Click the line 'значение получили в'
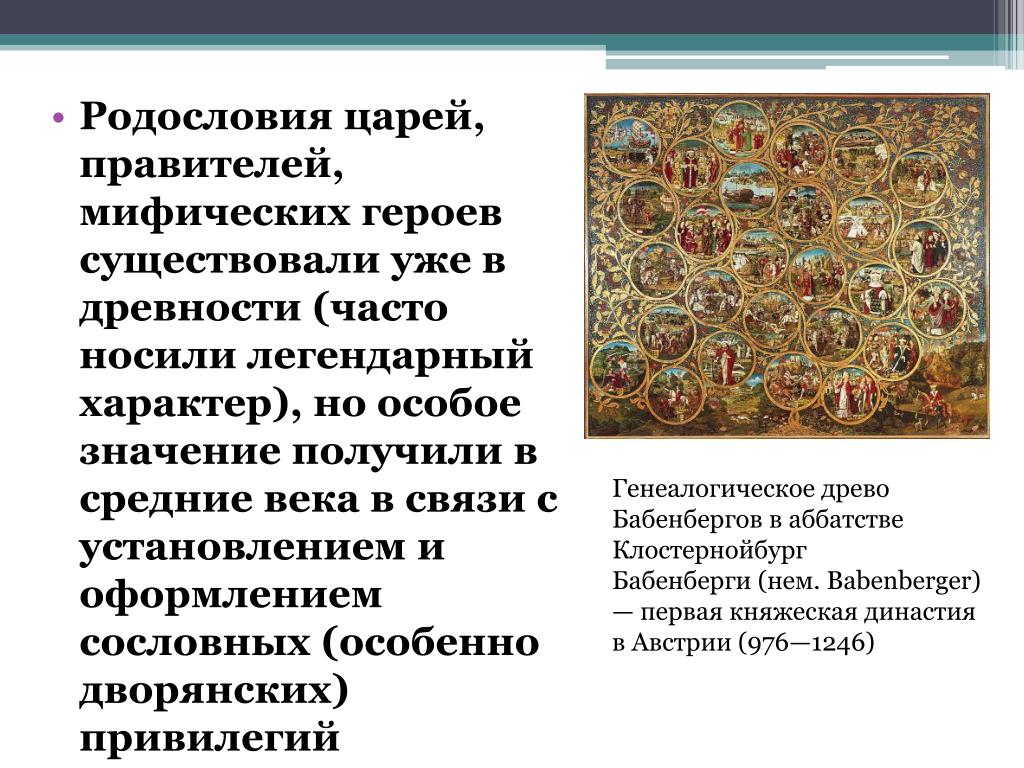 pyautogui.click(x=308, y=452)
